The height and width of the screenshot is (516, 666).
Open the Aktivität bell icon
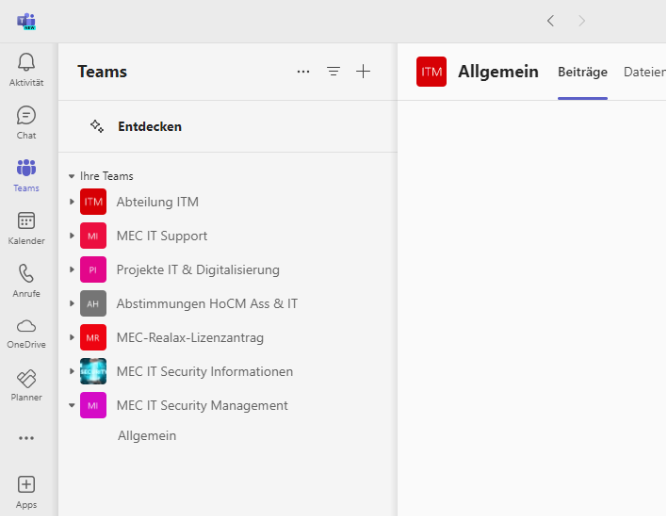(x=26, y=62)
